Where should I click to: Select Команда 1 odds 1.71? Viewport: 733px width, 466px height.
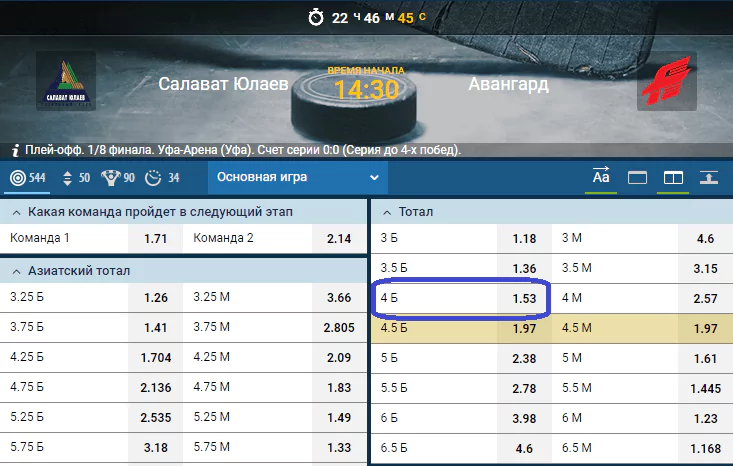pos(156,238)
